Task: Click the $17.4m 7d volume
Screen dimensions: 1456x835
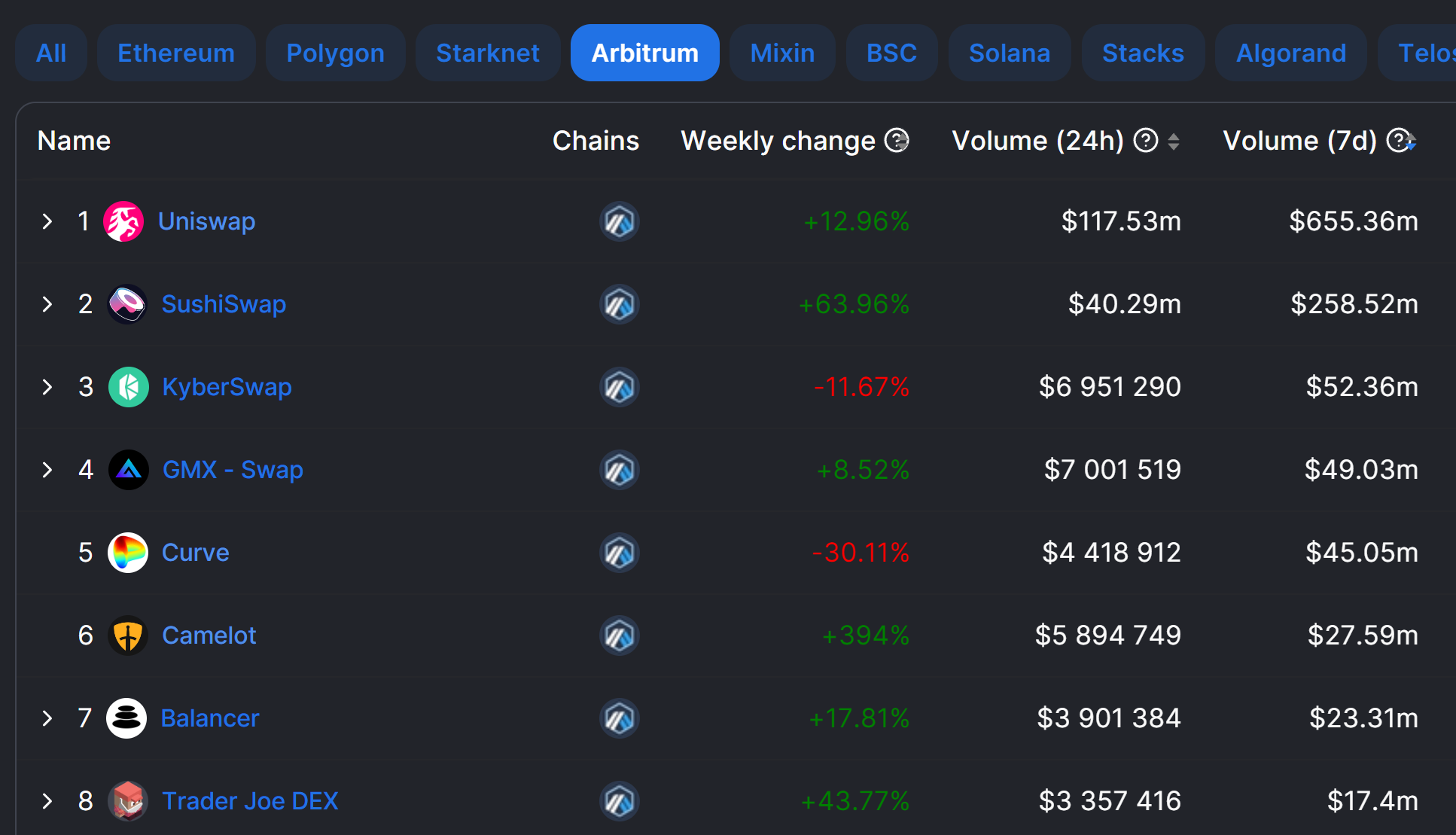Action: 1373,801
